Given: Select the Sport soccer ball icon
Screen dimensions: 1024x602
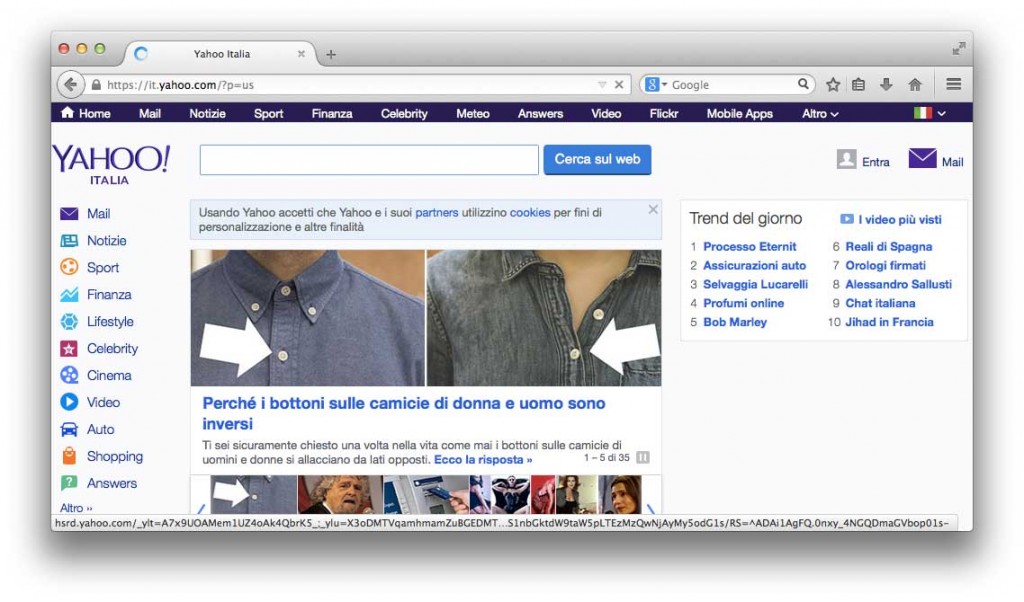Looking at the screenshot, I should pyautogui.click(x=70, y=267).
